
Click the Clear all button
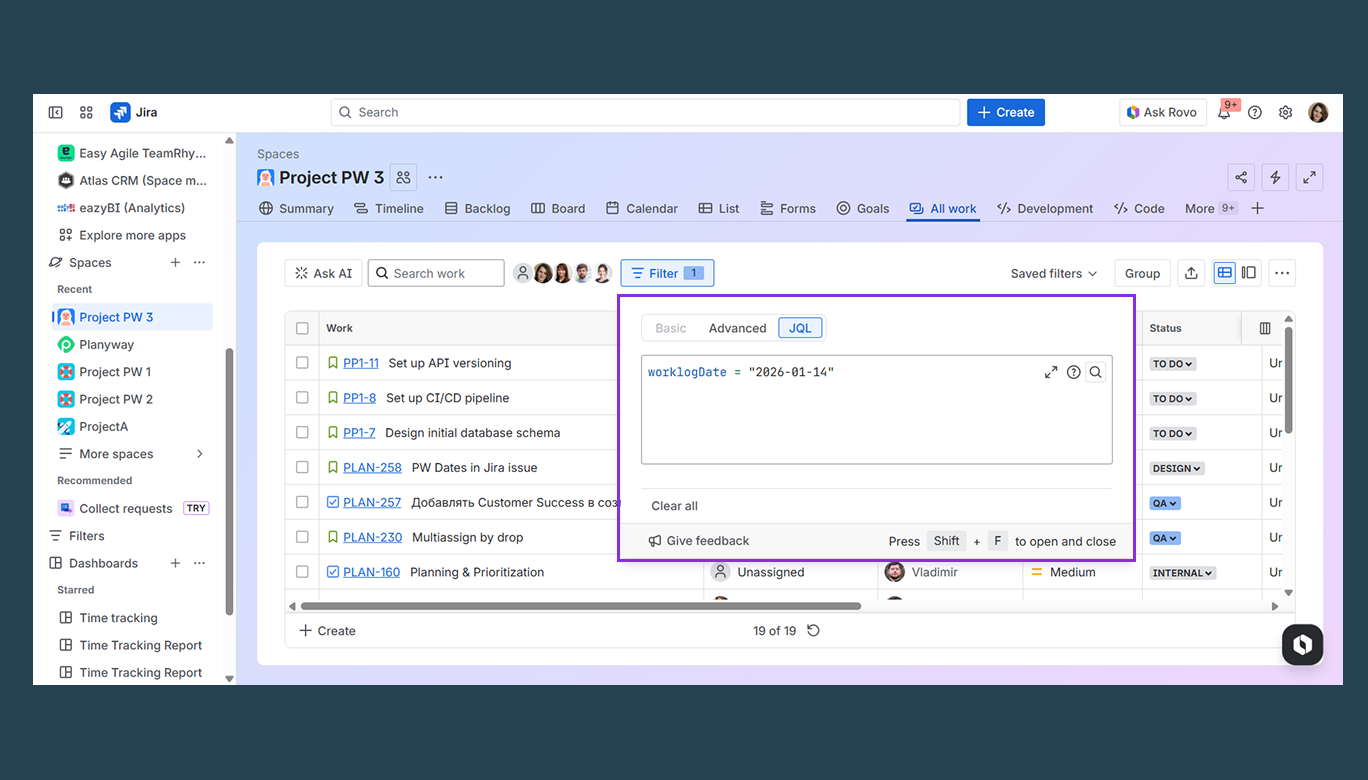[x=673, y=505]
